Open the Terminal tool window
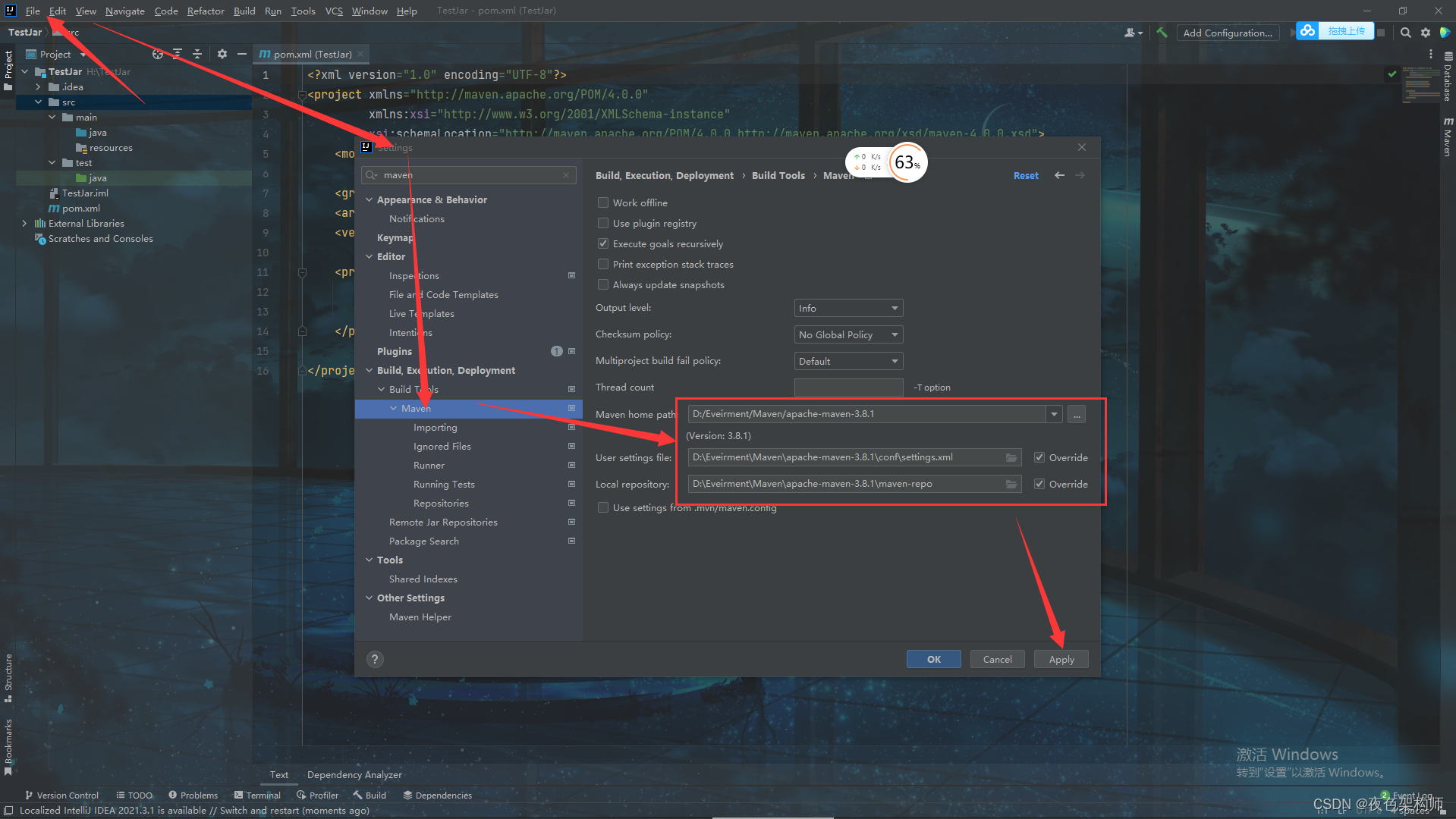Screen dimensions: 1456x819 click(257, 795)
